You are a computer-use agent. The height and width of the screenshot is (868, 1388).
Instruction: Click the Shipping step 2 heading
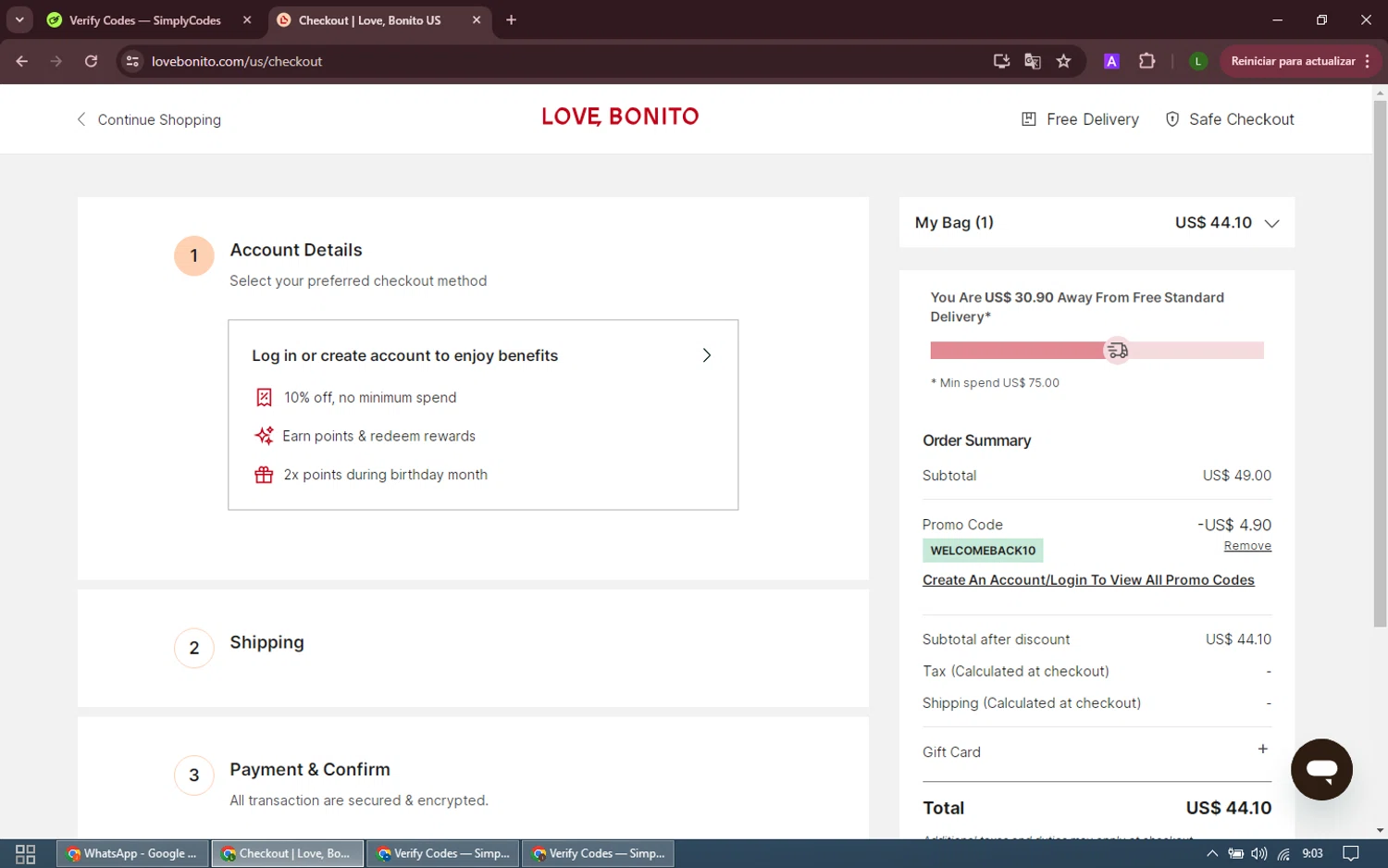tap(266, 642)
